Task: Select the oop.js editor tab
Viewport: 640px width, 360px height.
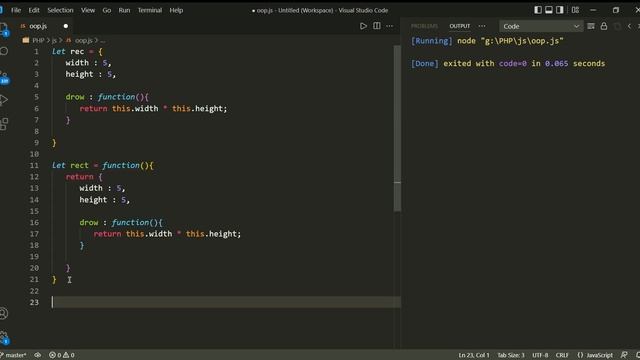Action: click(x=38, y=26)
